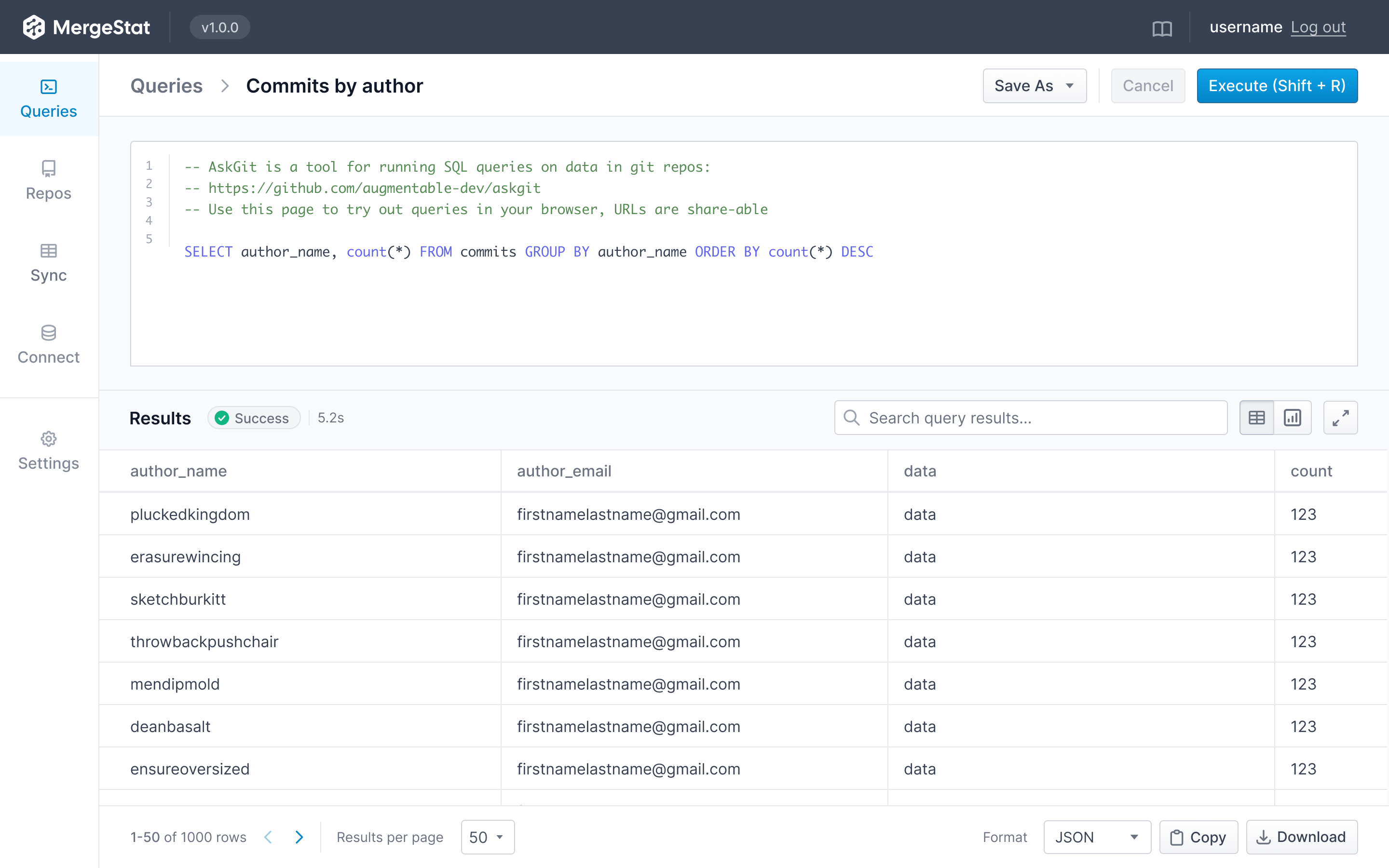Expand results view to fullscreen
Screen dimensions: 1389x868
[1341, 417]
